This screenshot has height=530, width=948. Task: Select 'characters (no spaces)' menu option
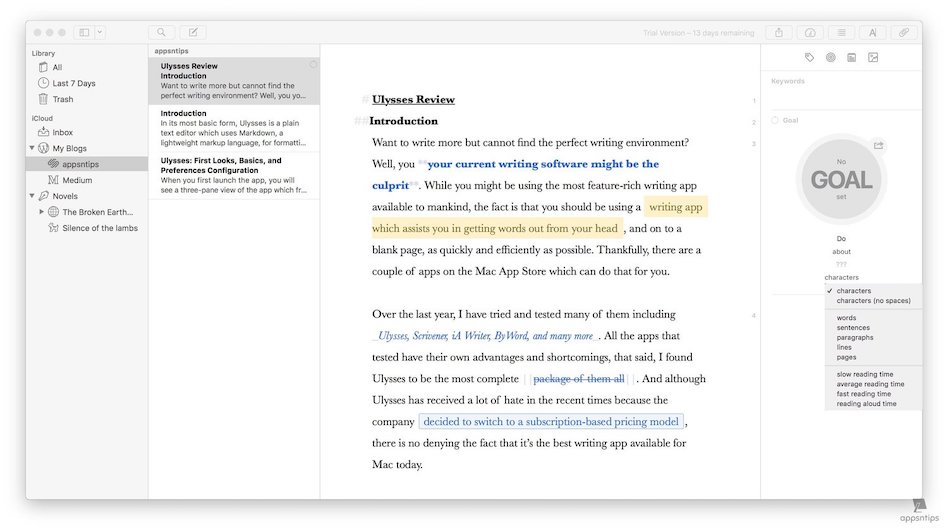(873, 300)
